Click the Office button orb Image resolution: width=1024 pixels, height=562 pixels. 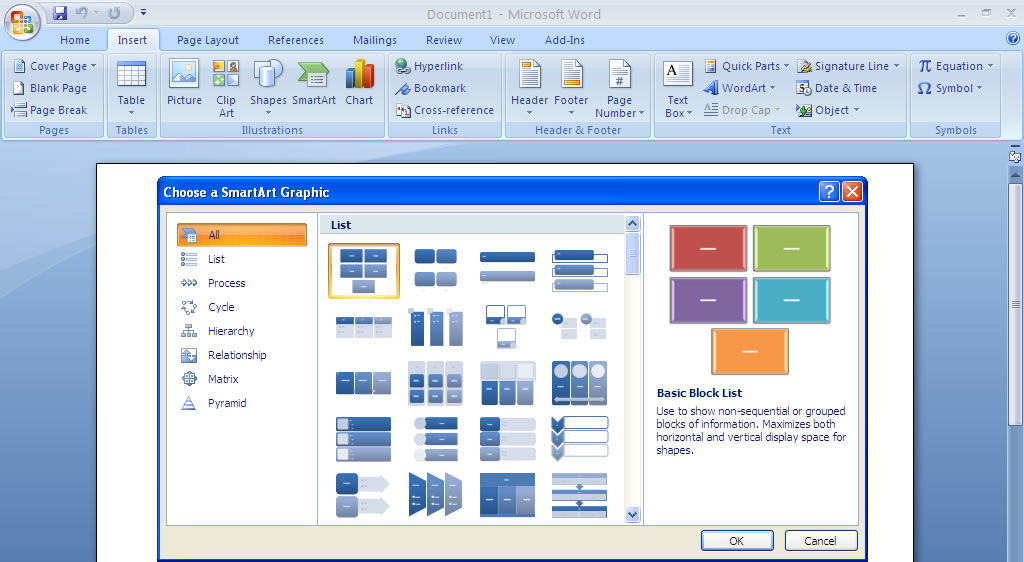pyautogui.click(x=22, y=22)
